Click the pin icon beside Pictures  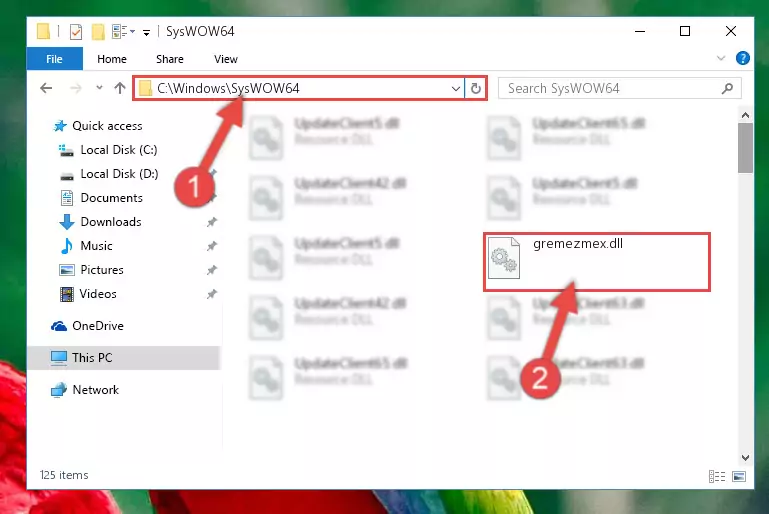click(211, 270)
